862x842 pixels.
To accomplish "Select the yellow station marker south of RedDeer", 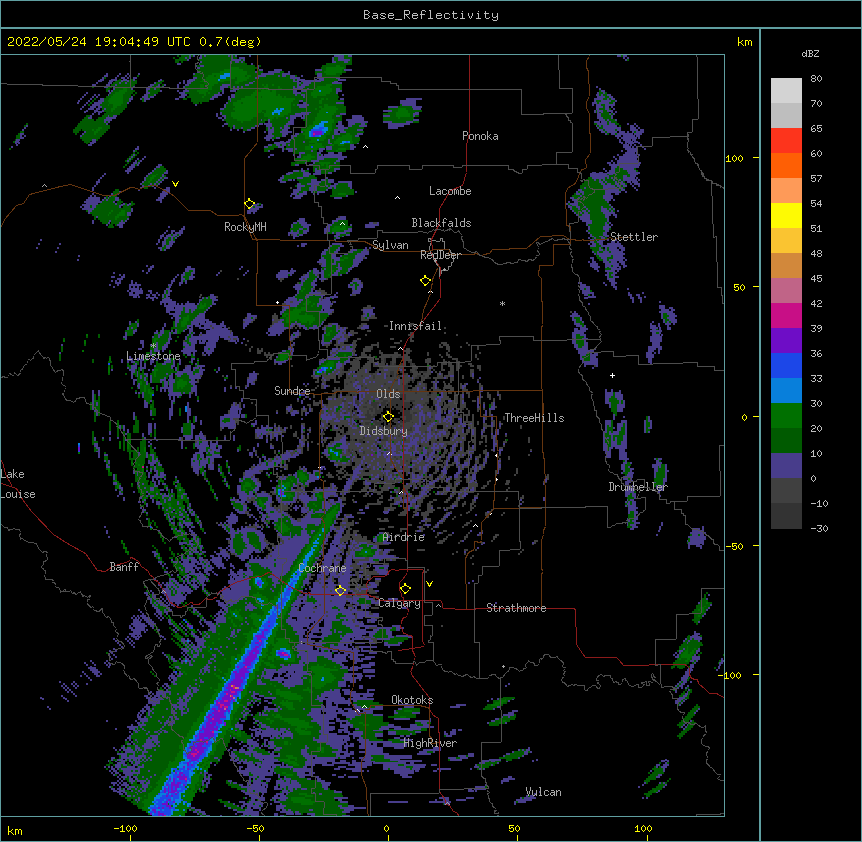I will click(x=426, y=281).
